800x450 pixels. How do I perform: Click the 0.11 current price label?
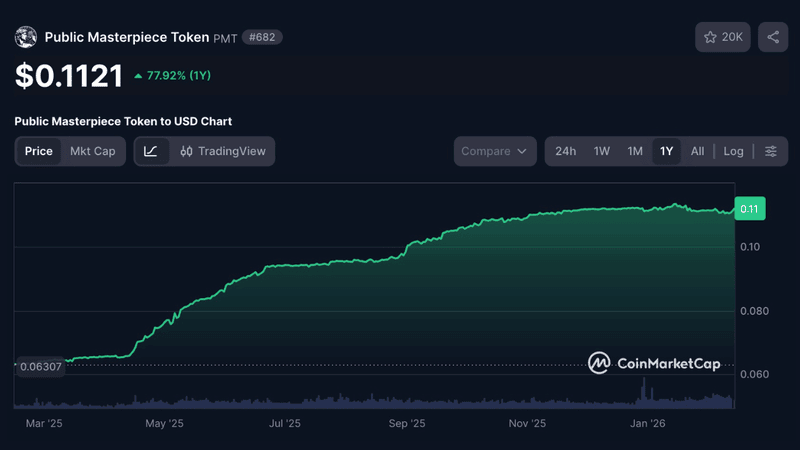point(749,209)
